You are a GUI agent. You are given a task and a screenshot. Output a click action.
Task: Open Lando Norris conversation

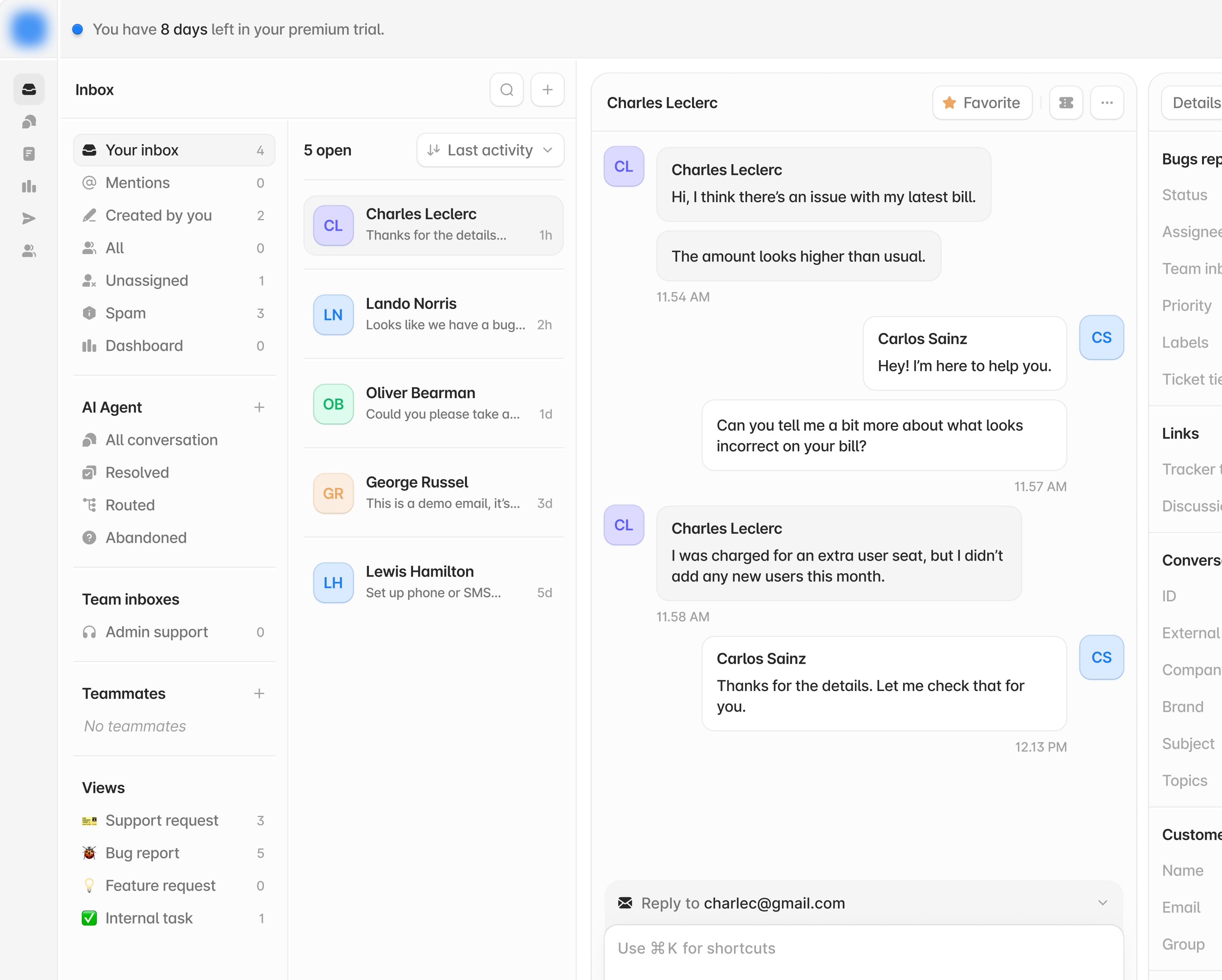[433, 314]
